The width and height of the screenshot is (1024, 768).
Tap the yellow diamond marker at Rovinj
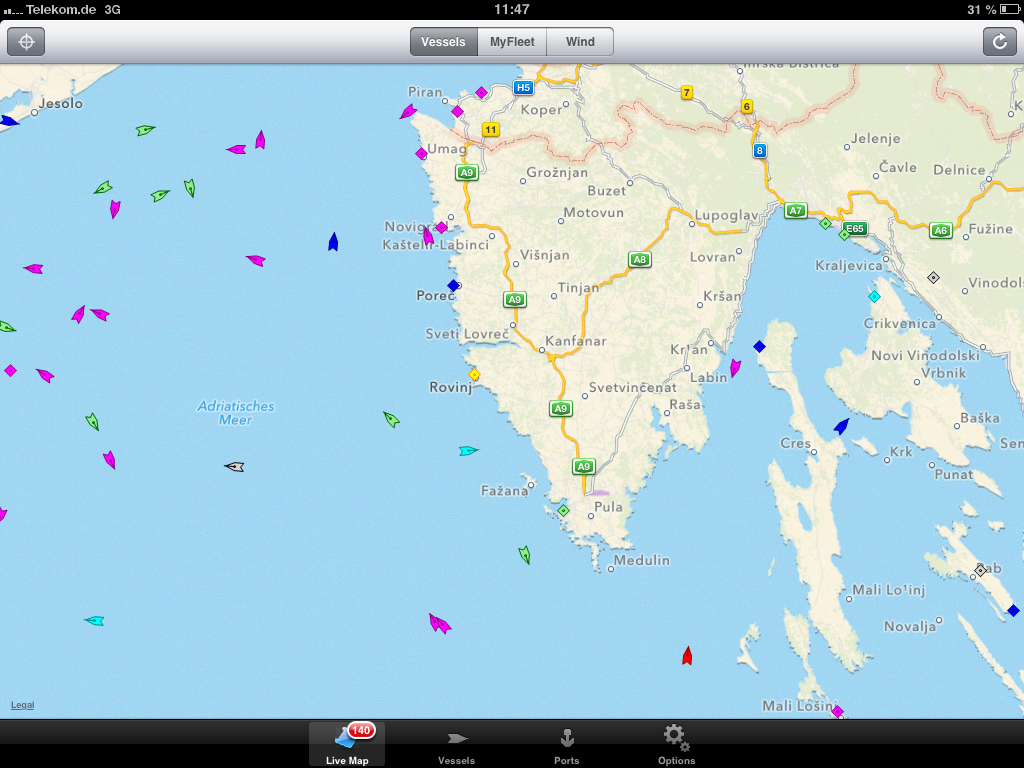click(474, 375)
